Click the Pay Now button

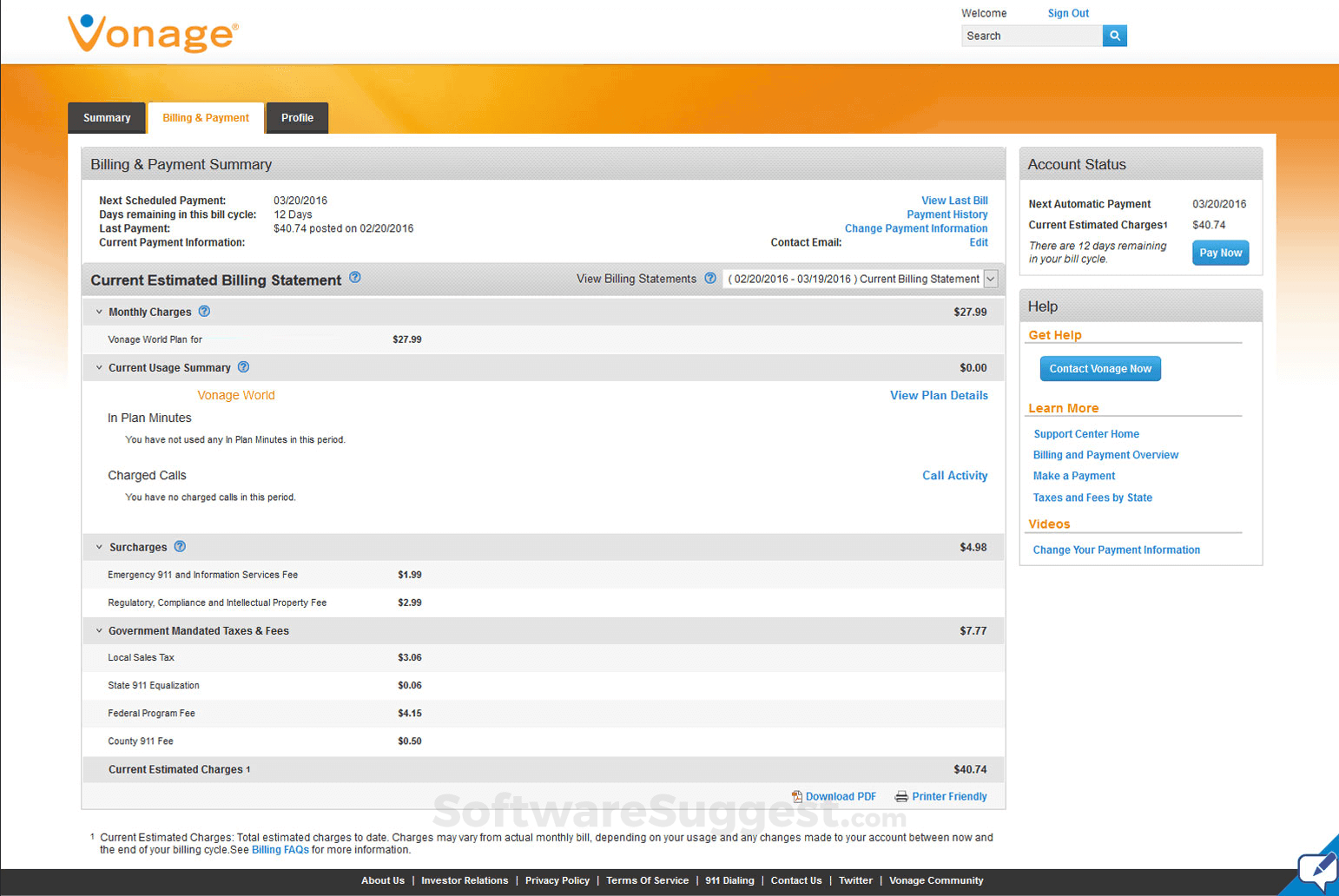tap(1219, 252)
